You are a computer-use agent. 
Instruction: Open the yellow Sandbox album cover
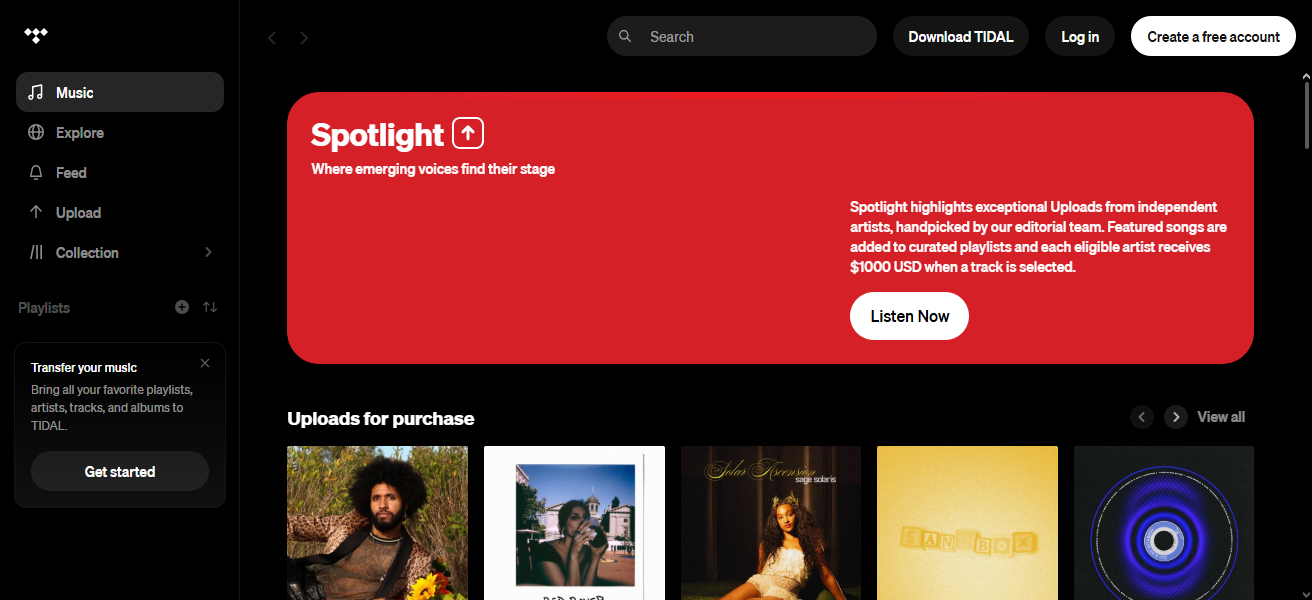(967, 523)
